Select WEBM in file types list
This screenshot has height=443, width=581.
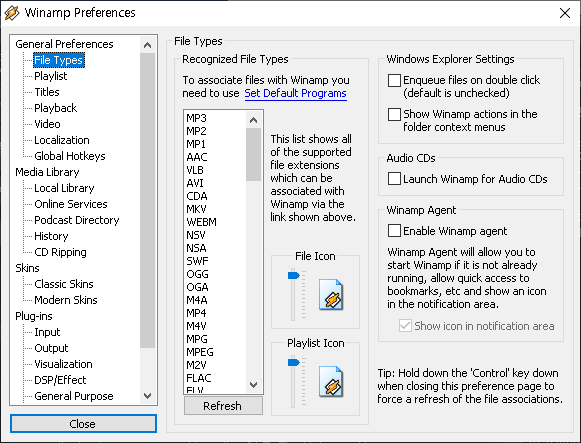(x=202, y=222)
